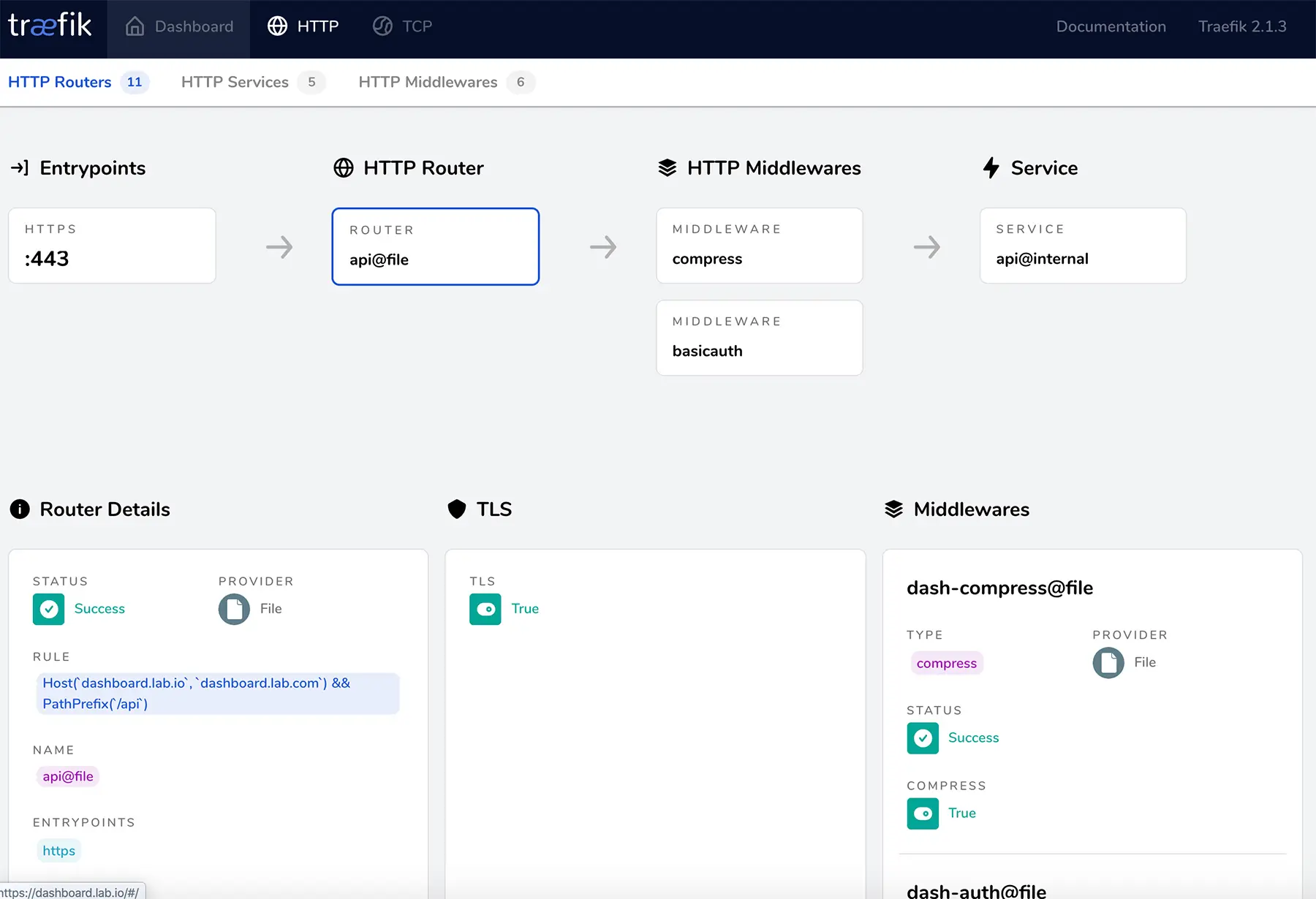
Task: Click the Traefik 2.1.3 version link
Action: pos(1242,26)
